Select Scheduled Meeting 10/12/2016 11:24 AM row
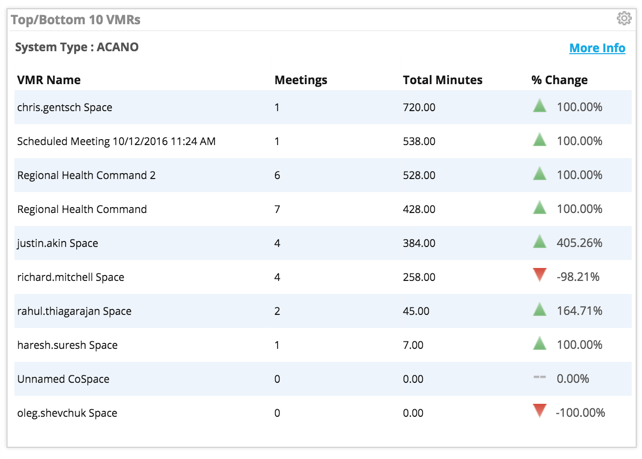The image size is (642, 459). 323,141
